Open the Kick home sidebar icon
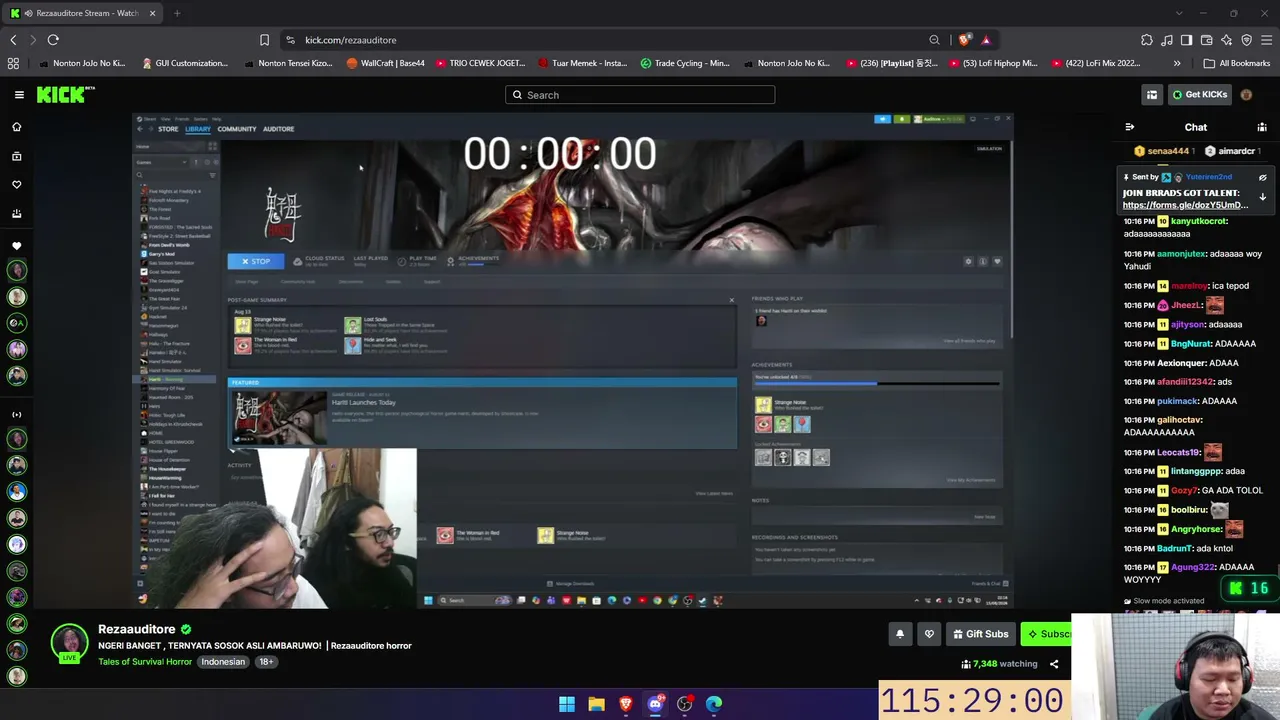 [16, 127]
